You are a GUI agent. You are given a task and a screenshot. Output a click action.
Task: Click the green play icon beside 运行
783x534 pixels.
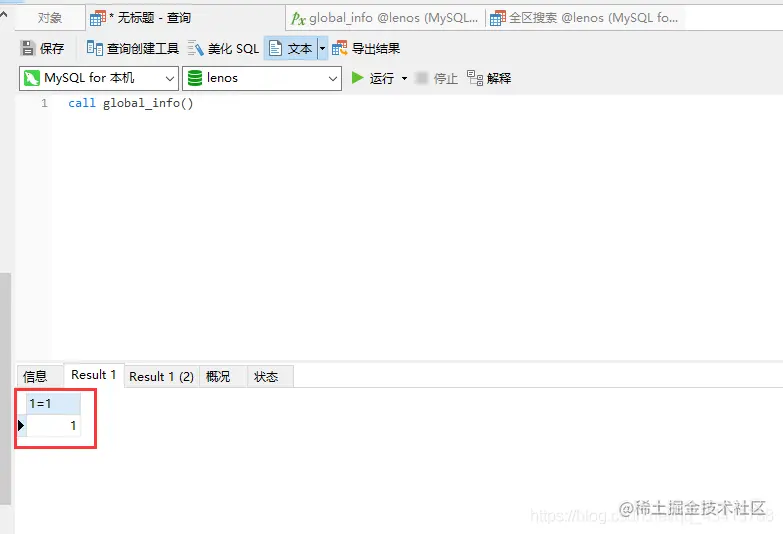click(357, 77)
